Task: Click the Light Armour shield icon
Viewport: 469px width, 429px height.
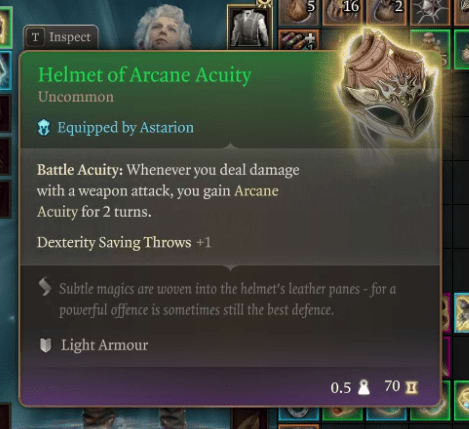Action: click(x=45, y=345)
